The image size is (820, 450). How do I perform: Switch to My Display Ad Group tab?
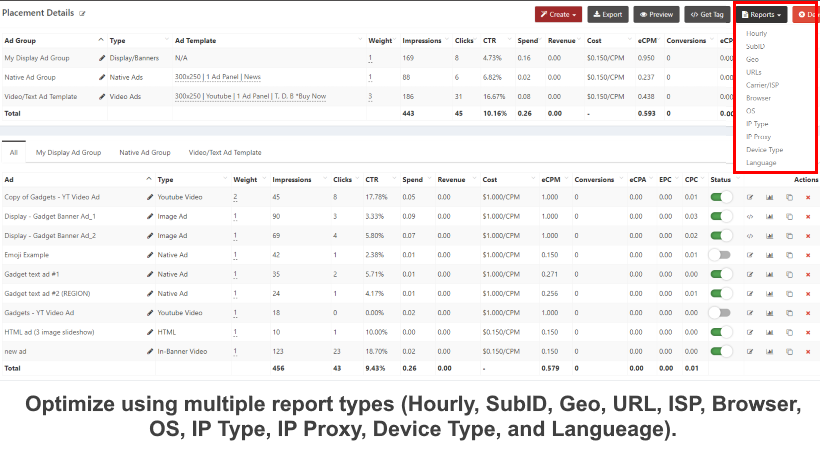coord(69,153)
